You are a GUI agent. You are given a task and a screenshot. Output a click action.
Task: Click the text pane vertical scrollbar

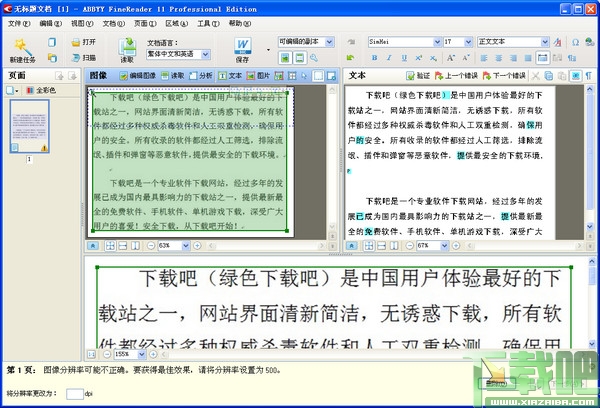pyautogui.click(x=590, y=158)
